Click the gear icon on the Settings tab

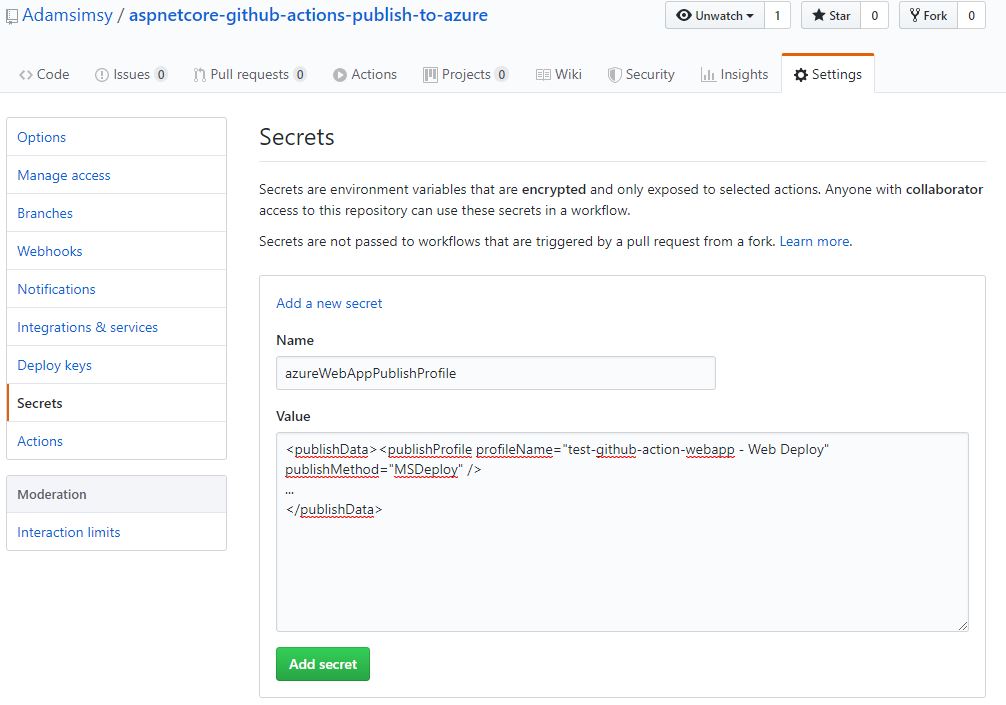tap(800, 72)
